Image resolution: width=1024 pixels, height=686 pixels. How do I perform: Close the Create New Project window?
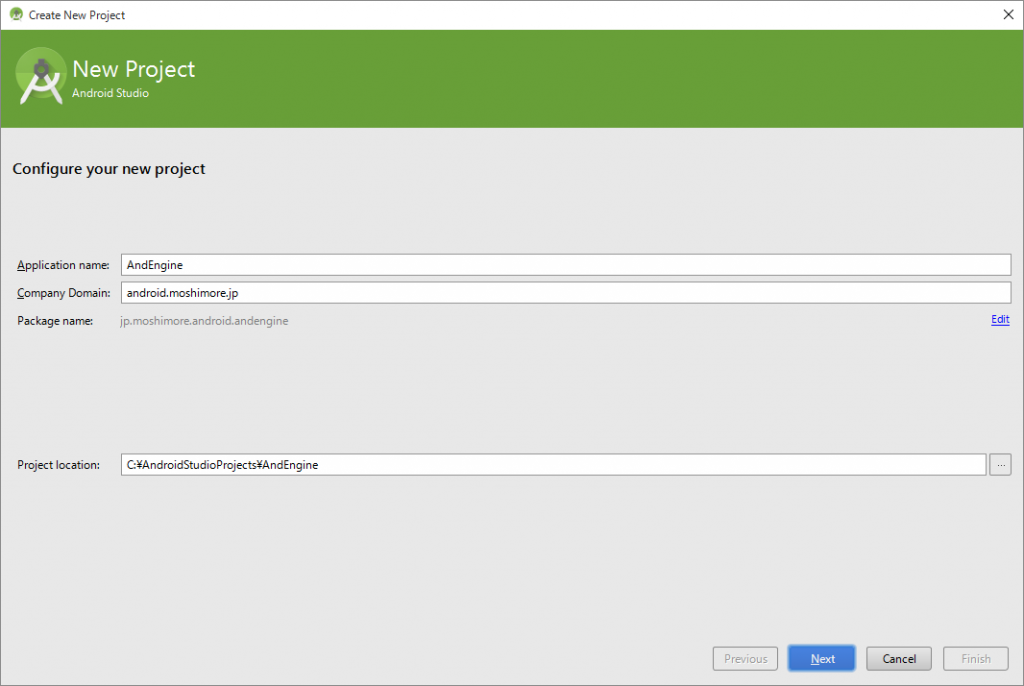pyautogui.click(x=1007, y=15)
